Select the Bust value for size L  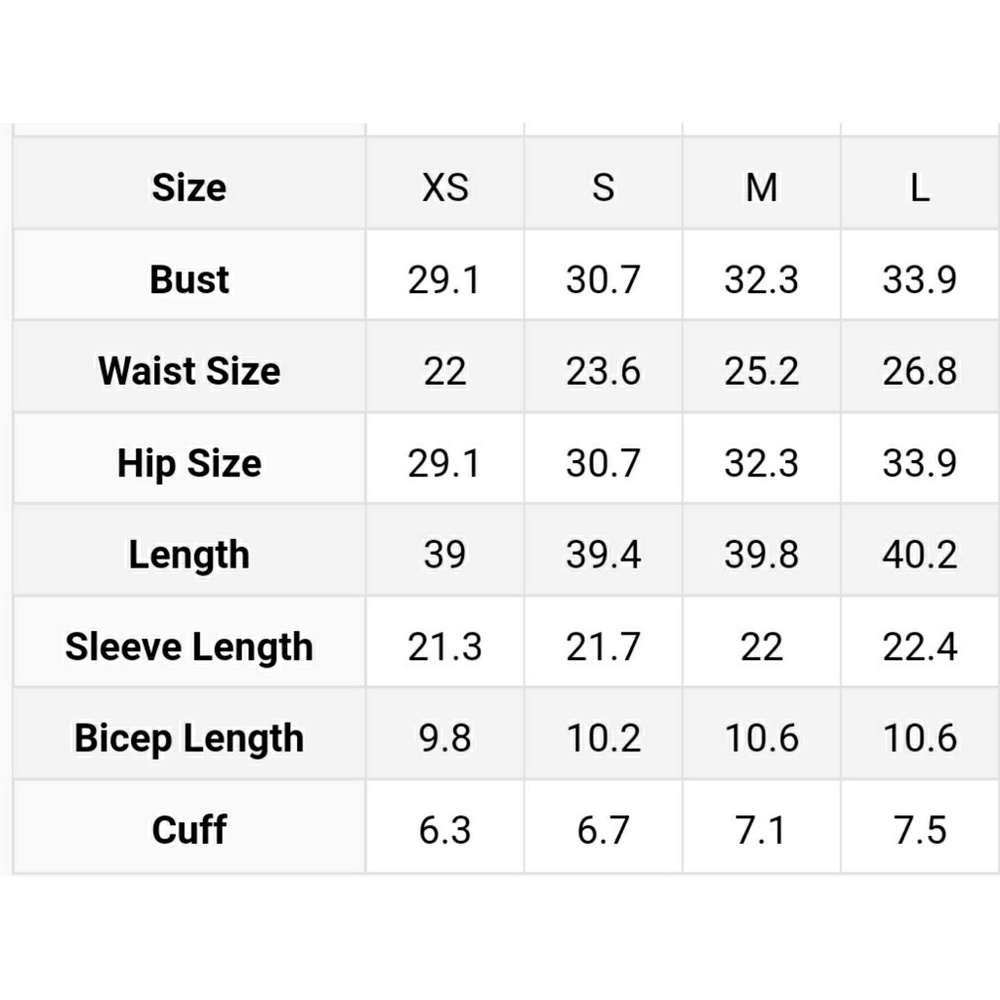click(919, 279)
